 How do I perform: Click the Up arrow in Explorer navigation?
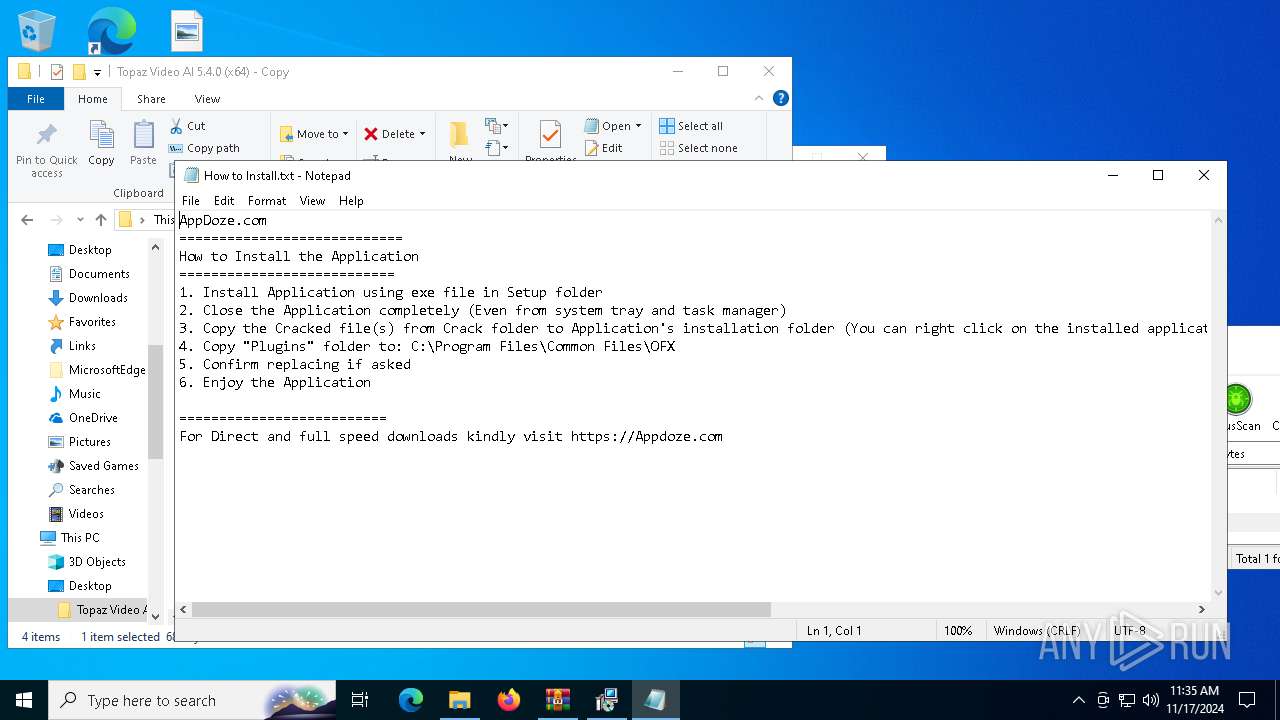coord(100,220)
